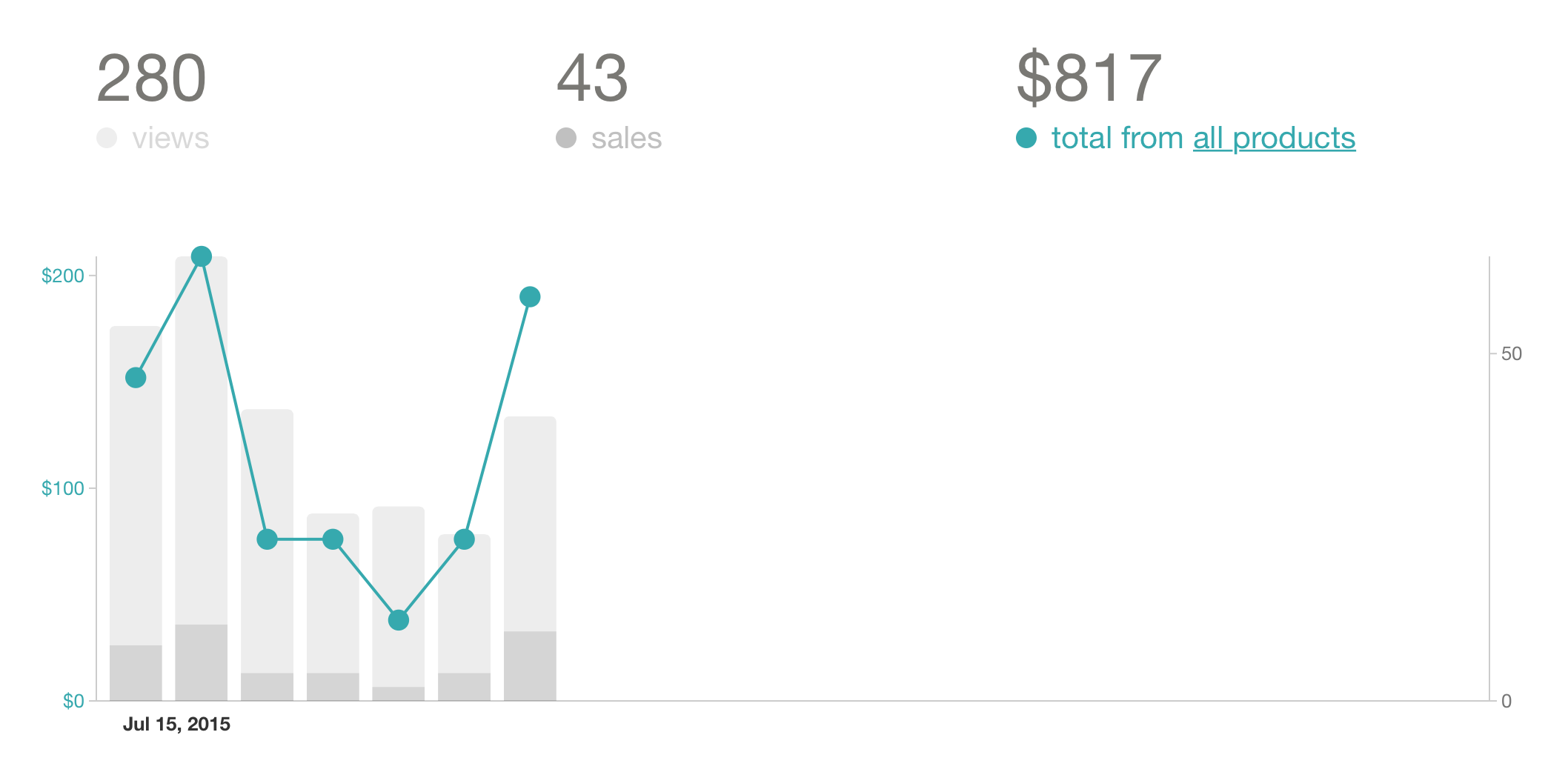Click the 'views' legend label

[170, 139]
